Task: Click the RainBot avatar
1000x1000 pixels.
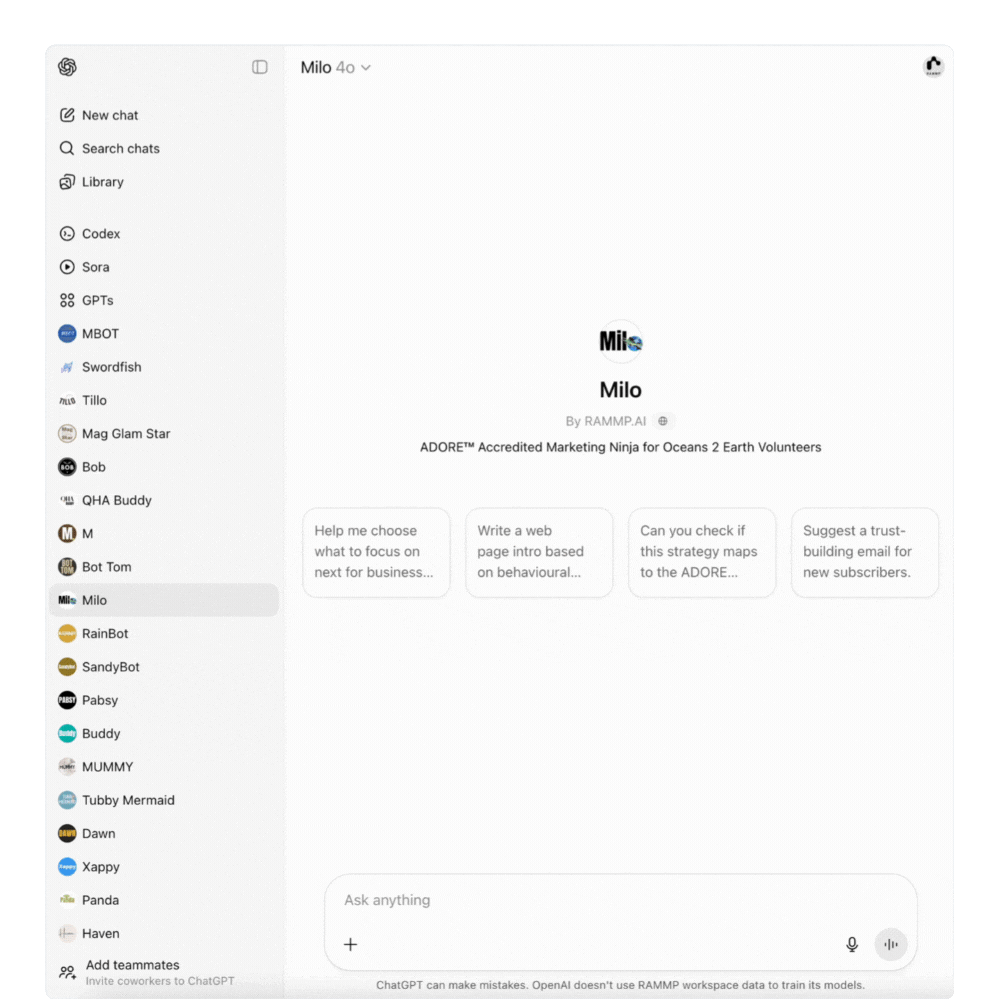Action: [67, 633]
